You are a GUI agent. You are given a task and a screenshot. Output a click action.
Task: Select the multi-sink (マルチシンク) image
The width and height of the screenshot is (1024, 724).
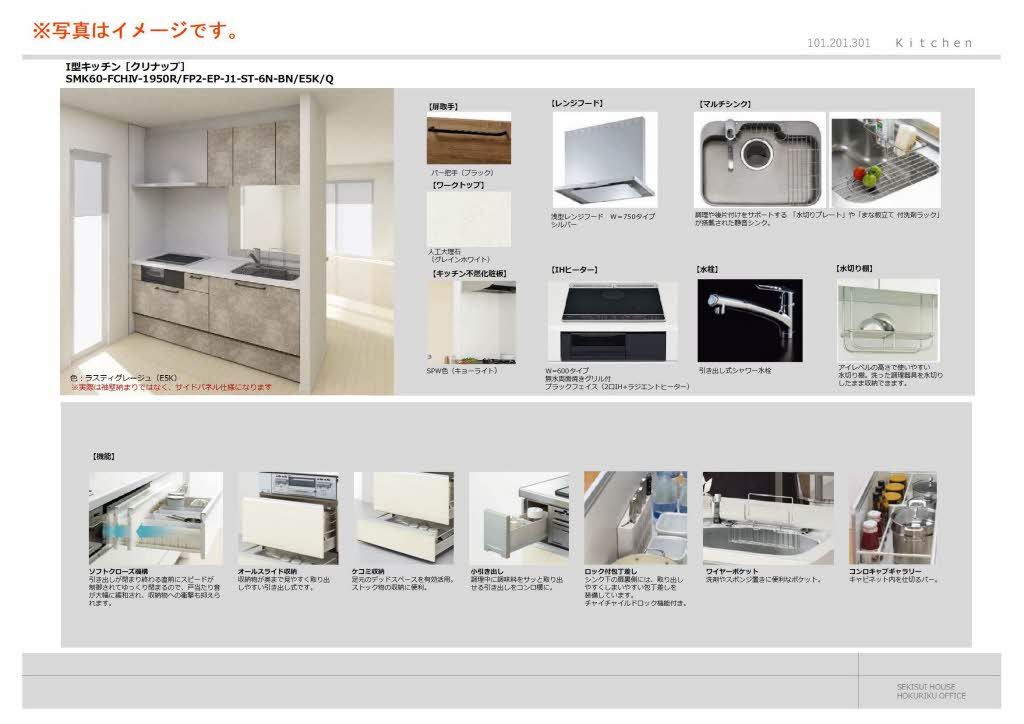pyautogui.click(x=758, y=160)
